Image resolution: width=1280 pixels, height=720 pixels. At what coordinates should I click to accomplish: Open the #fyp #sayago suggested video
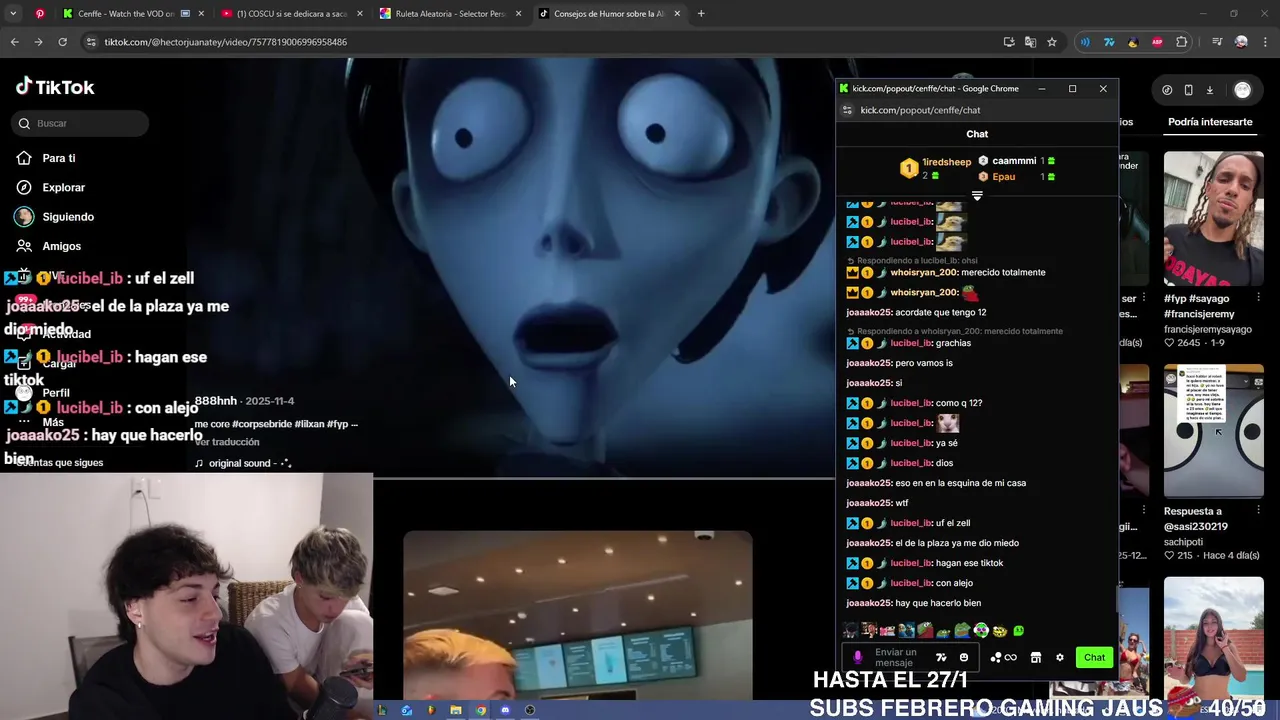coord(1213,219)
